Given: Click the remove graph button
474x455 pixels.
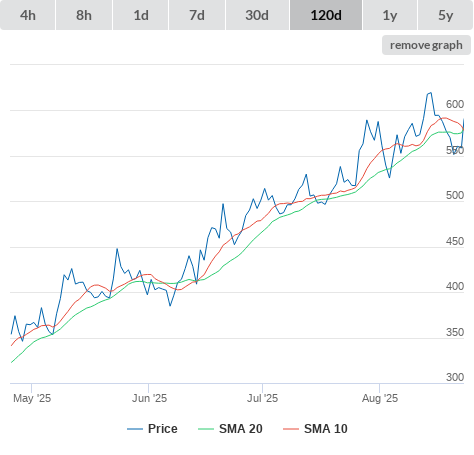Looking at the screenshot, I should coord(426,45).
